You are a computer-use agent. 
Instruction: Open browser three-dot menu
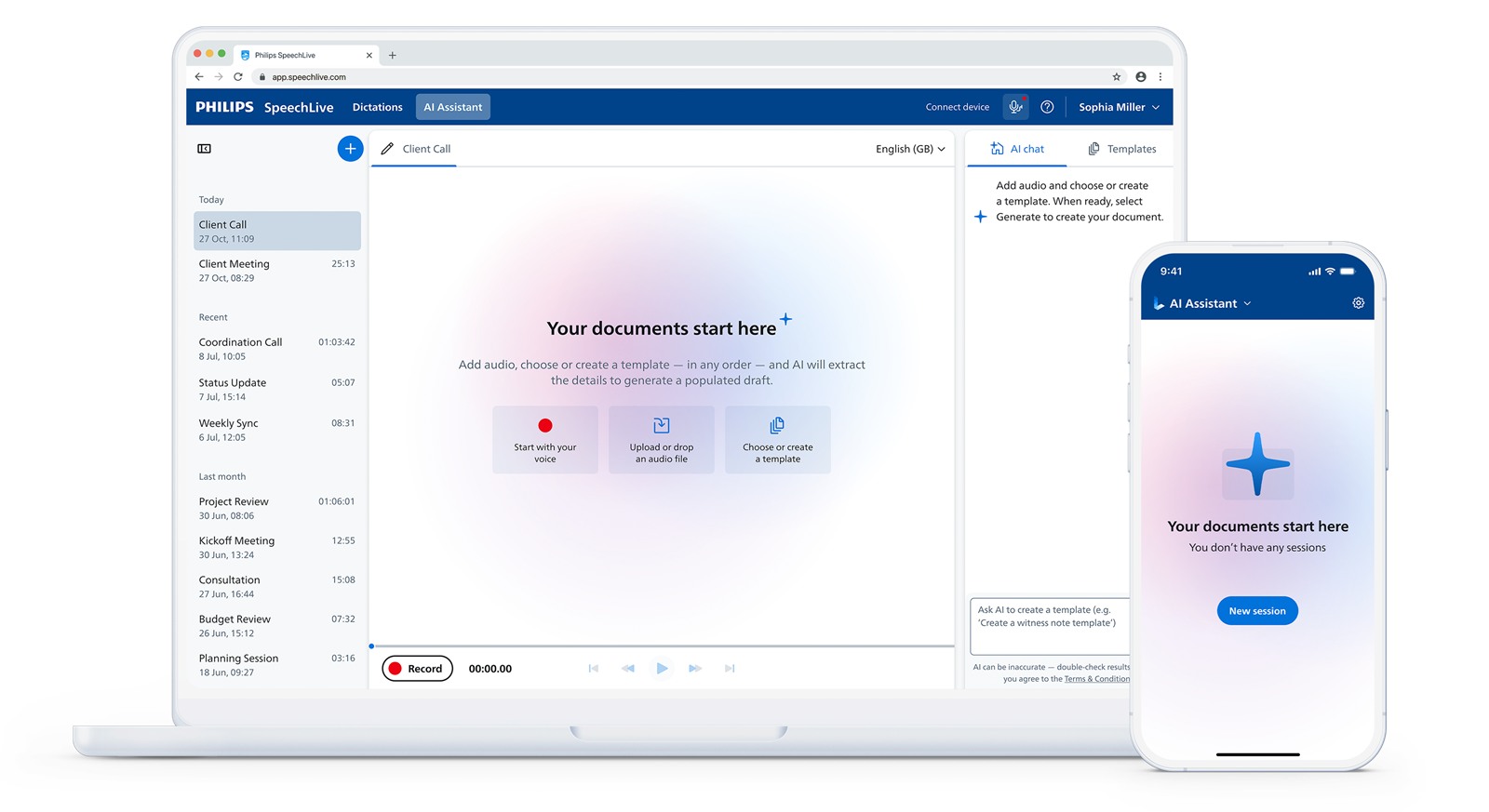(1160, 77)
